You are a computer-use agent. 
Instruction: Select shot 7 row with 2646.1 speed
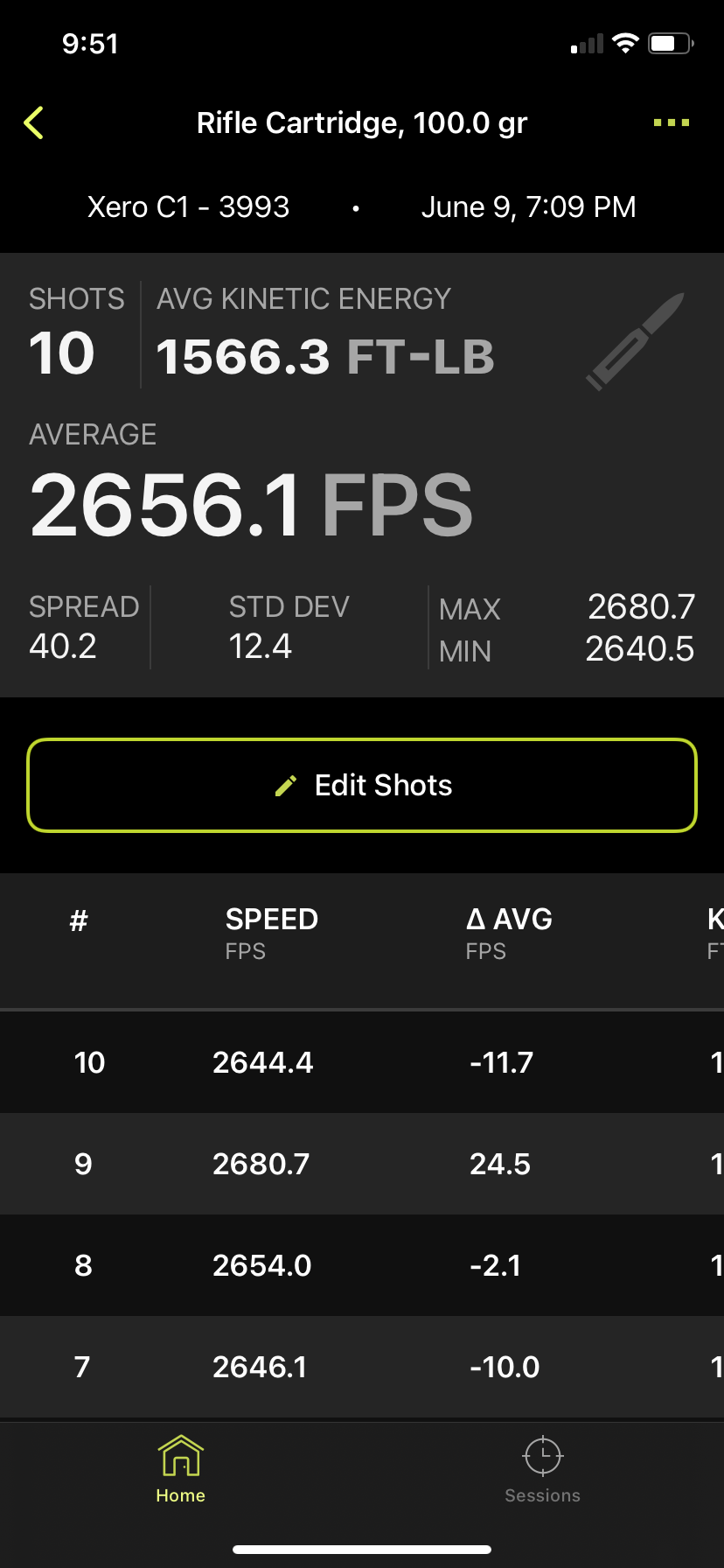[362, 1367]
